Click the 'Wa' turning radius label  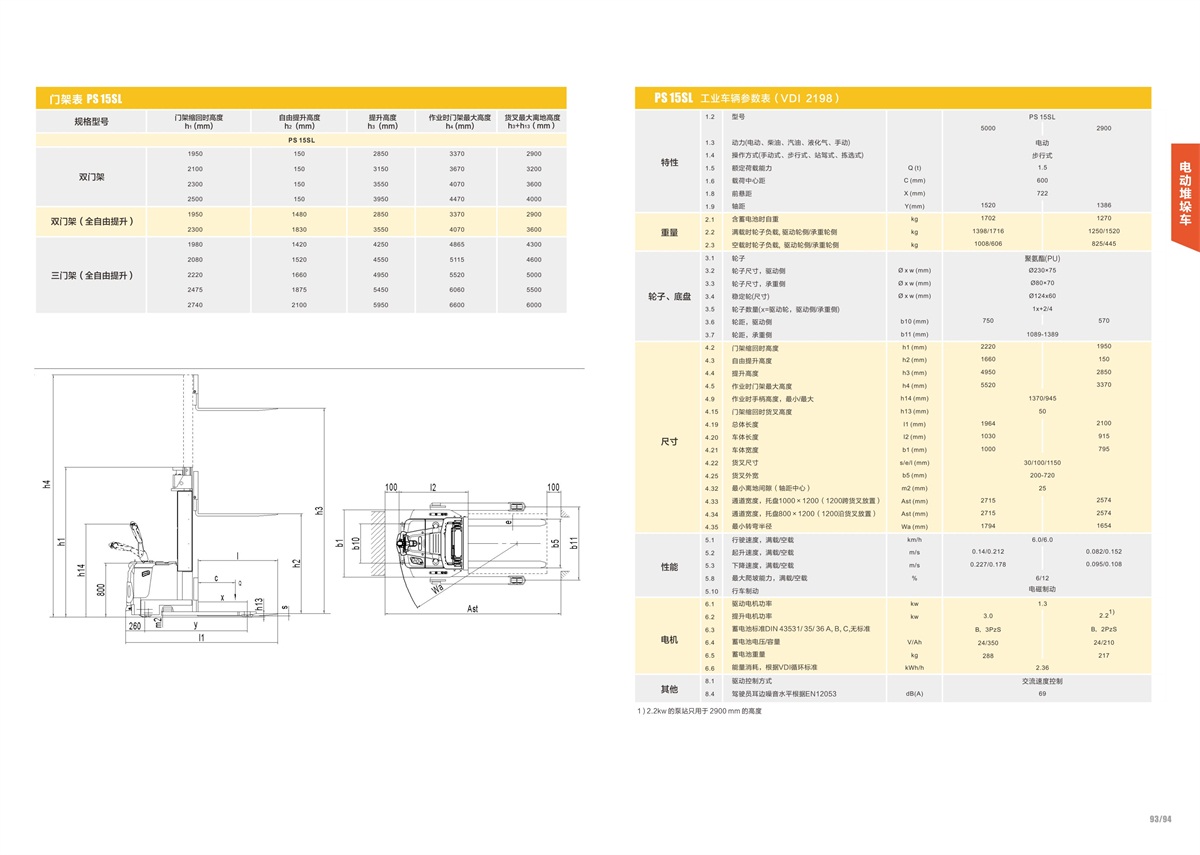[x=437, y=588]
